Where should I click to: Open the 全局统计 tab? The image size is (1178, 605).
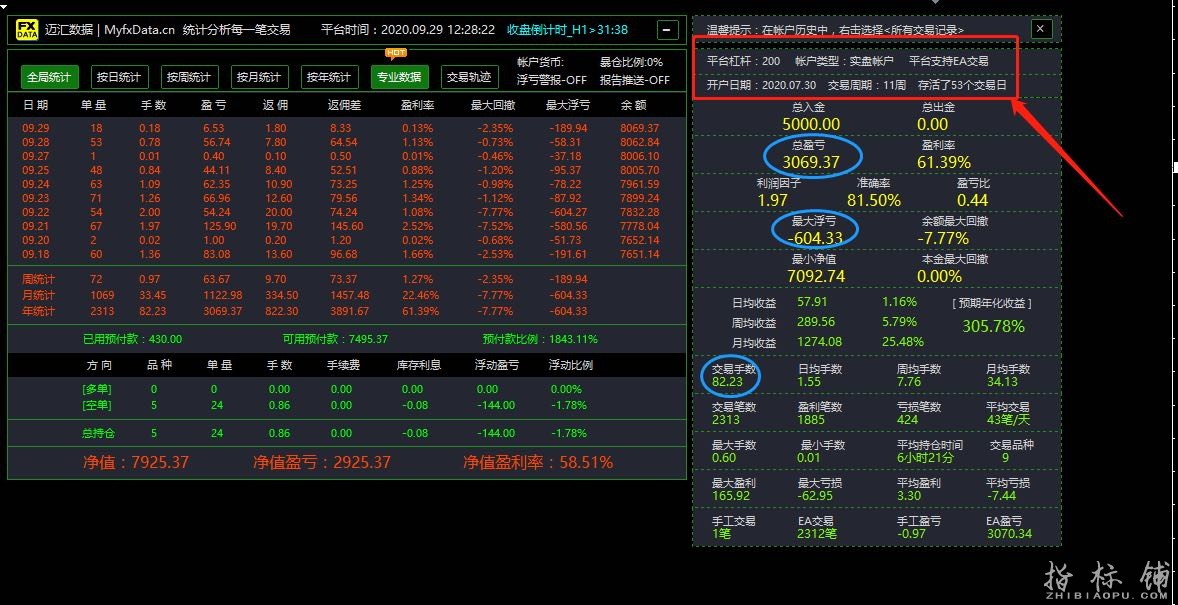(49, 77)
